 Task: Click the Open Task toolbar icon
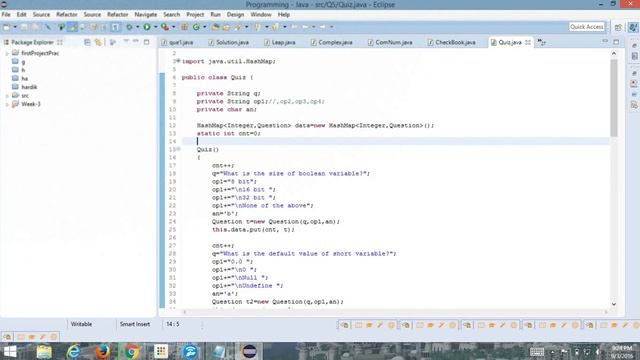pyautogui.click(x=226, y=27)
